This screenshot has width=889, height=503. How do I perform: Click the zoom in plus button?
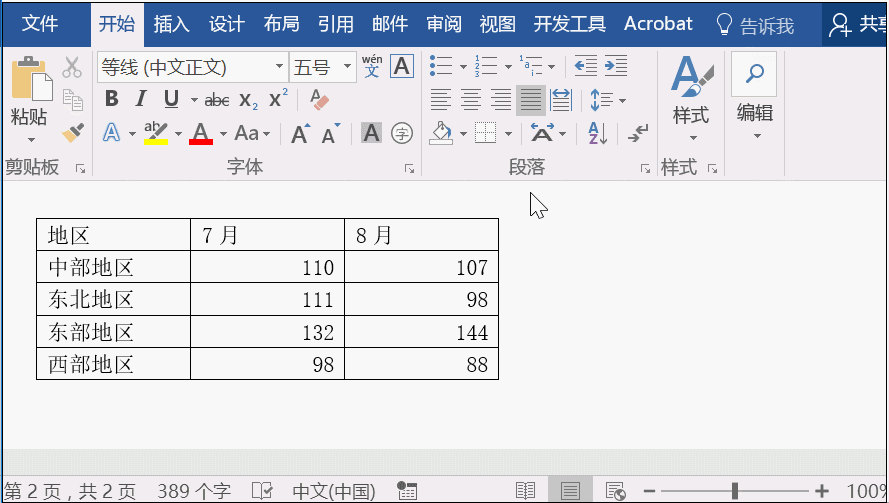[x=821, y=491]
